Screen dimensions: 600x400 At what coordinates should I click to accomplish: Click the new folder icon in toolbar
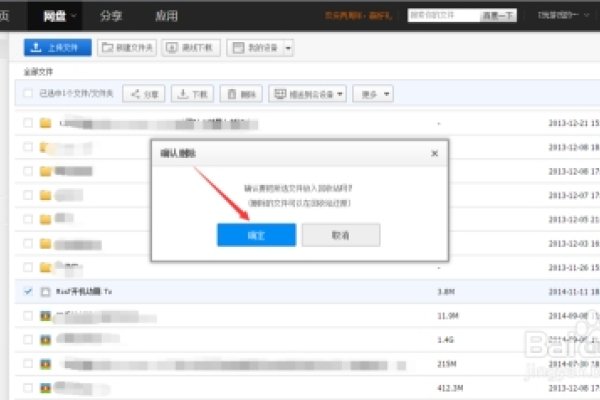click(x=108, y=47)
